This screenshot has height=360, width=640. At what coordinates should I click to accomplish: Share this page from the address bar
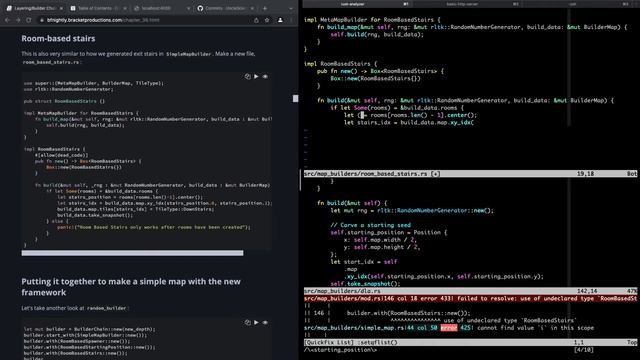tap(256, 20)
